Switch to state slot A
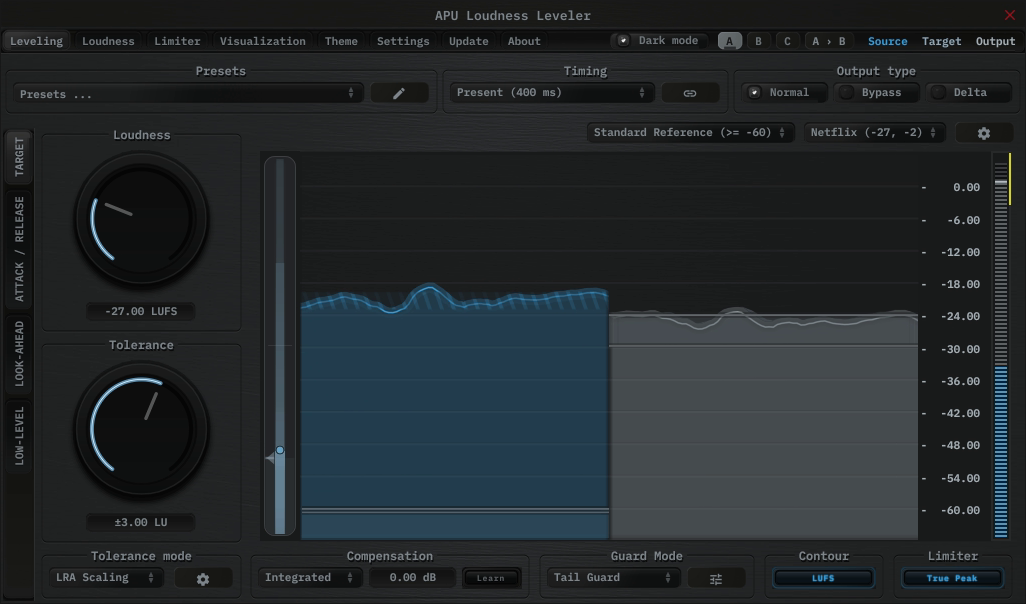Viewport: 1026px width, 604px height. coord(730,41)
